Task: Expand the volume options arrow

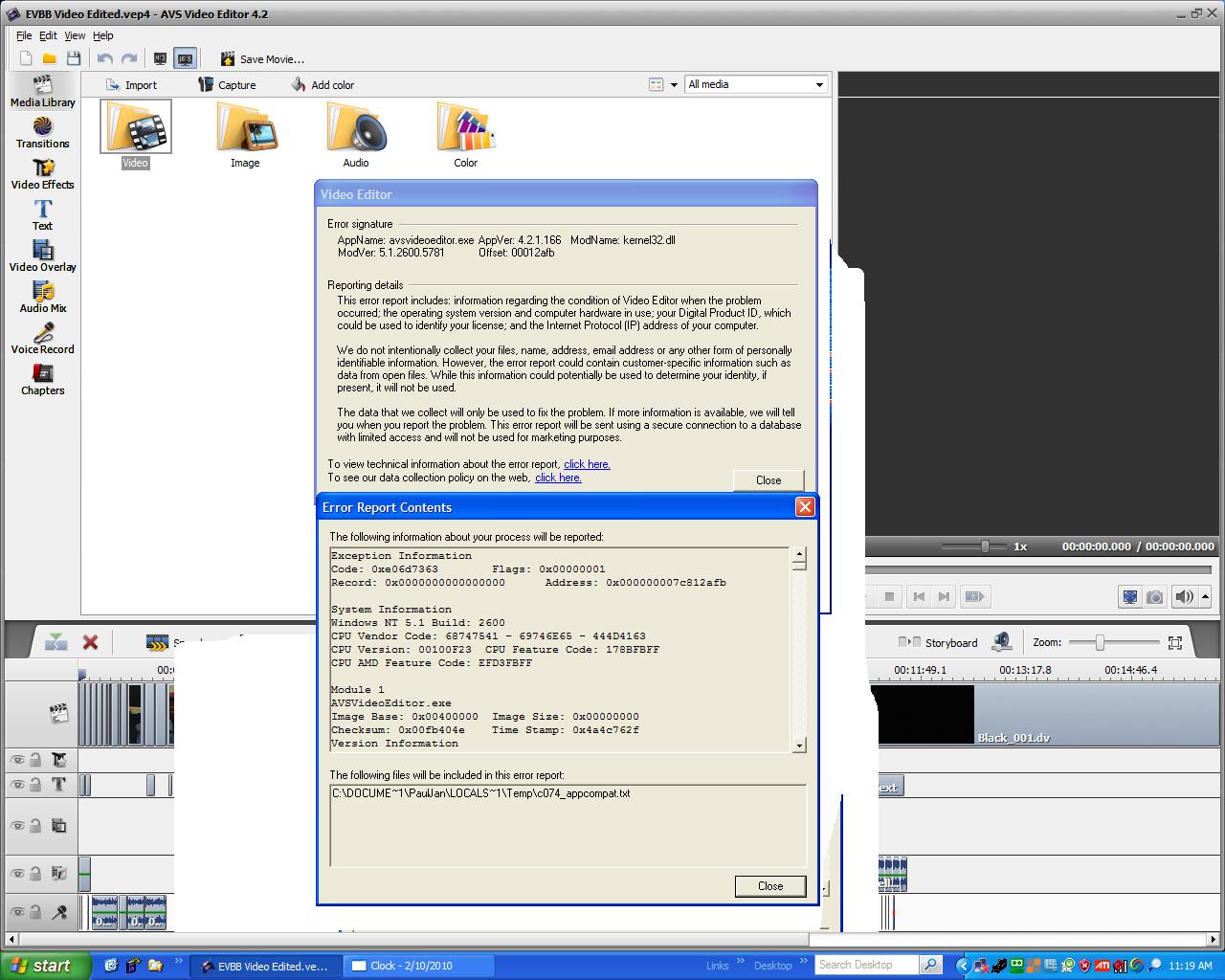Action: pyautogui.click(x=1205, y=596)
